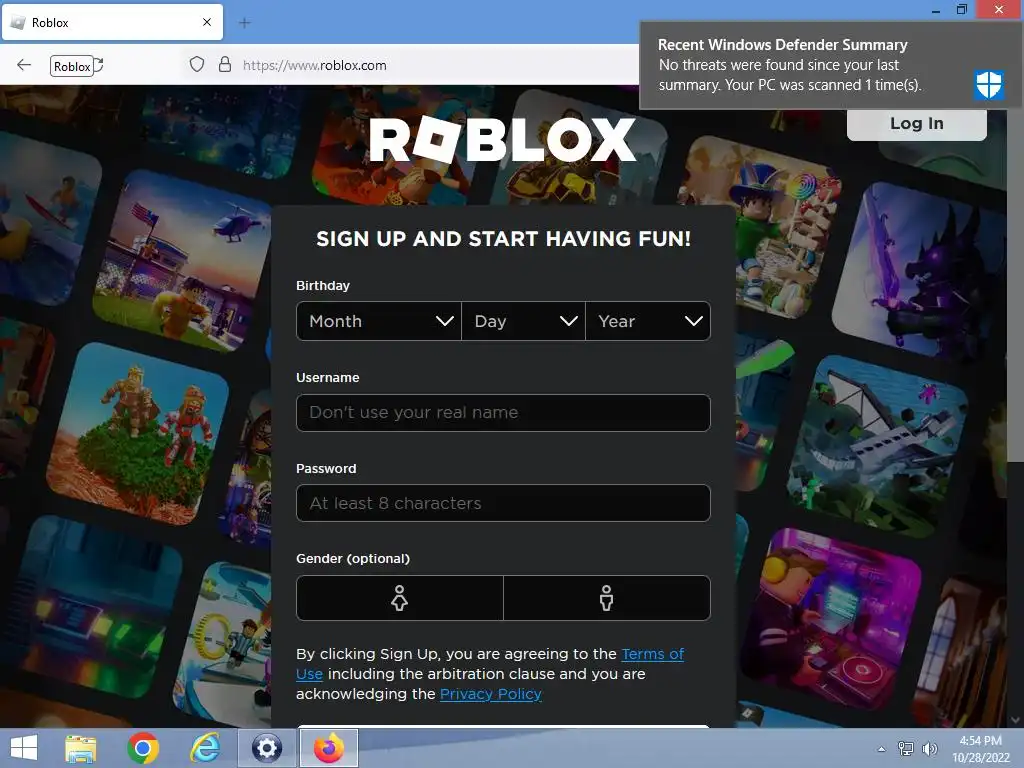Click the Recent Windows Defender Summary notification
The image size is (1024, 768).
point(829,65)
